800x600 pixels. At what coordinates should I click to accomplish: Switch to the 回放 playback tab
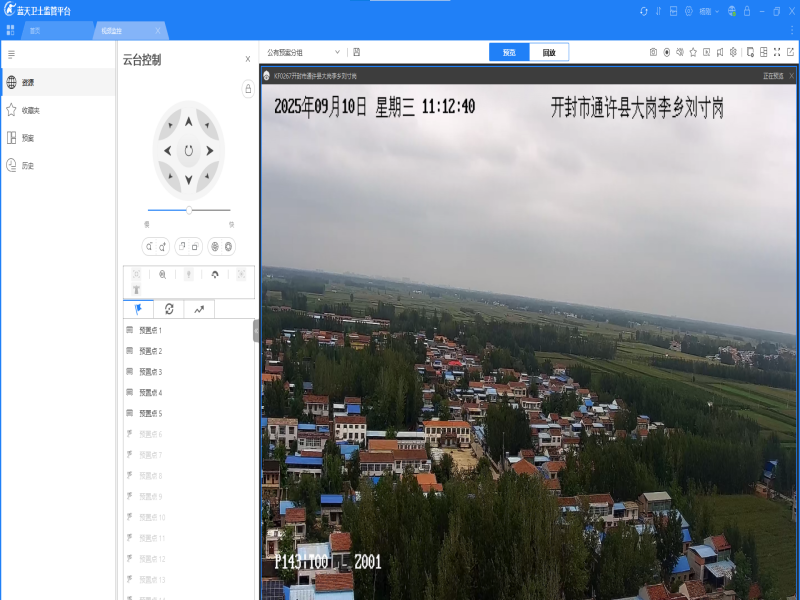[549, 52]
